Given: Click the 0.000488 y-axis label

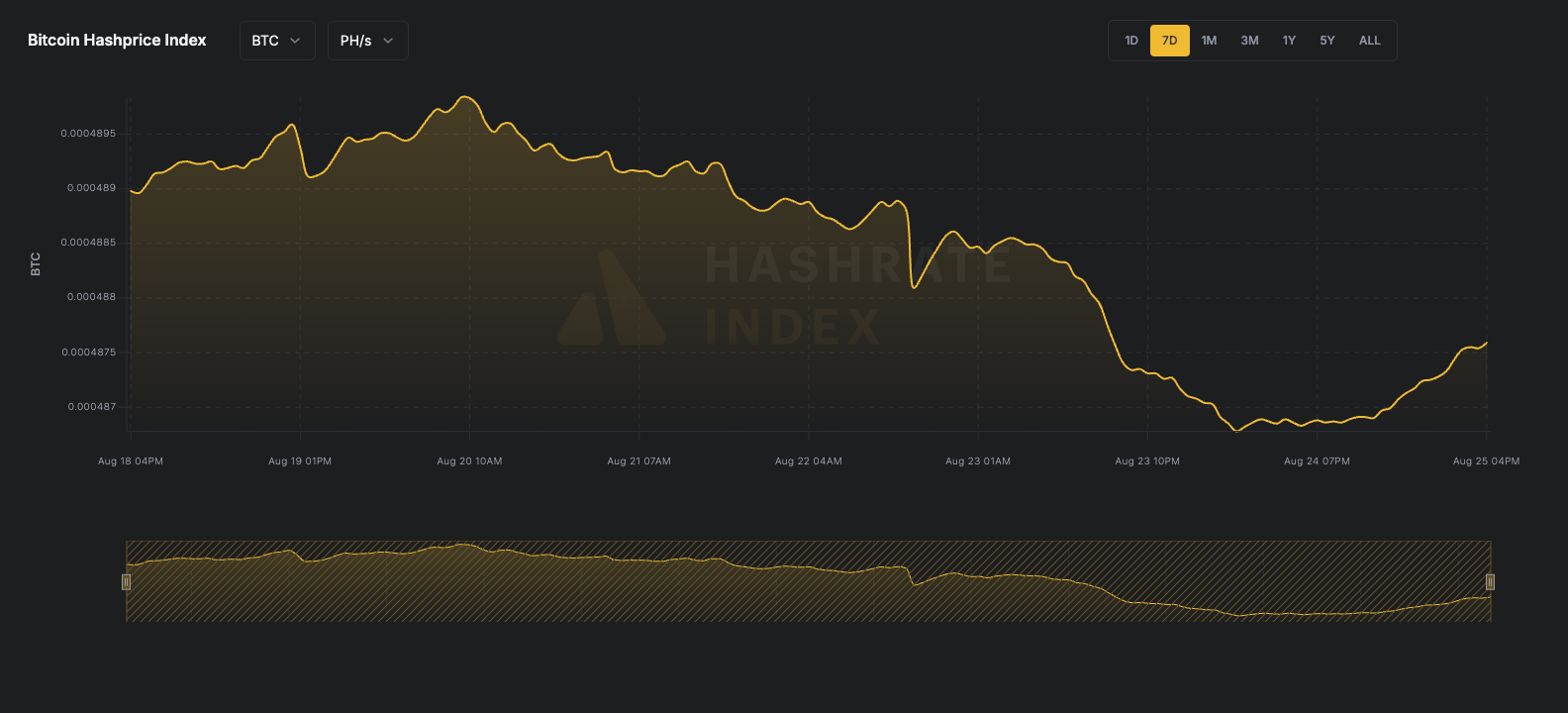Looking at the screenshot, I should click(91, 297).
